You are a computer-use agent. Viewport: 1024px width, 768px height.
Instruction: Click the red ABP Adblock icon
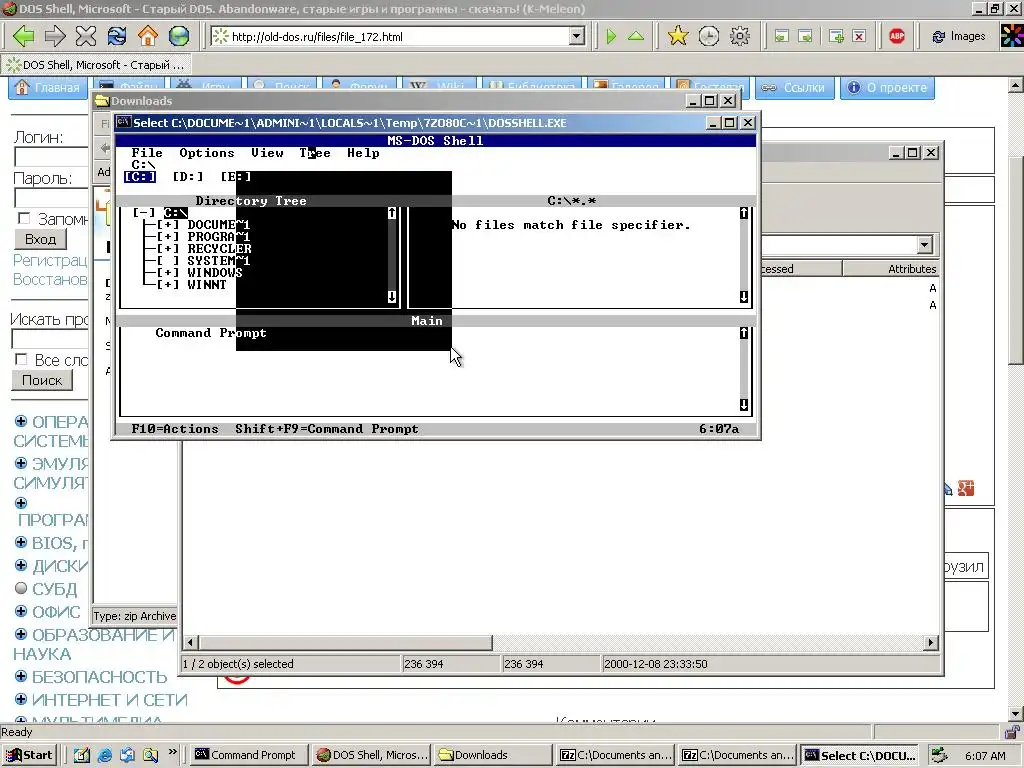coord(897,36)
